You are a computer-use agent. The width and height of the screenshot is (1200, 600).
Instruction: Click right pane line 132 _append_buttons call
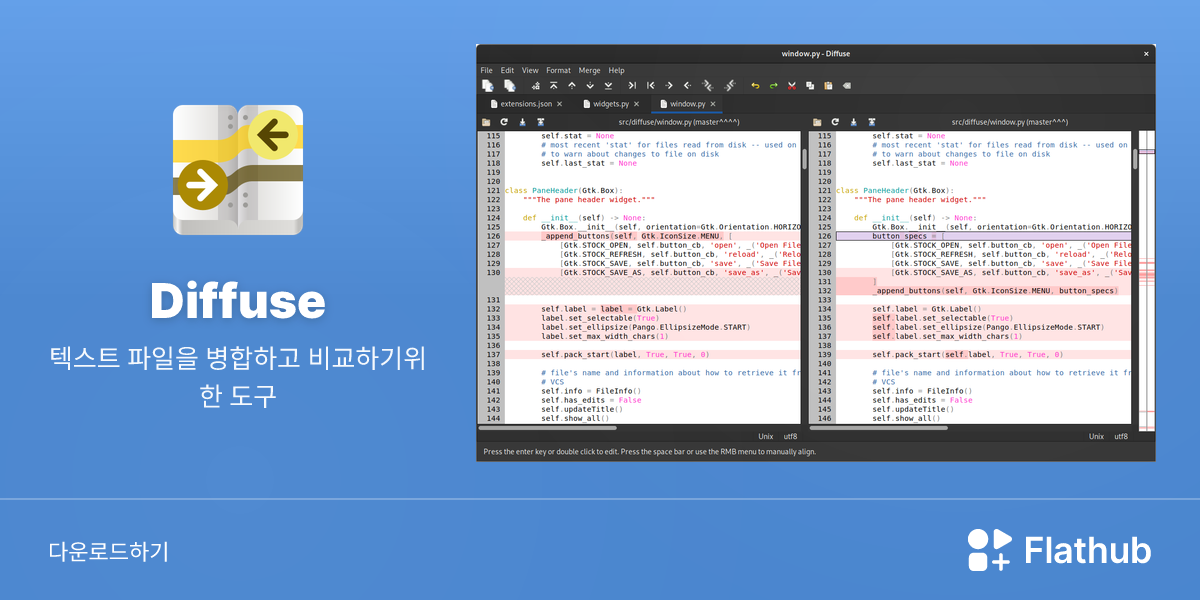click(x=994, y=291)
